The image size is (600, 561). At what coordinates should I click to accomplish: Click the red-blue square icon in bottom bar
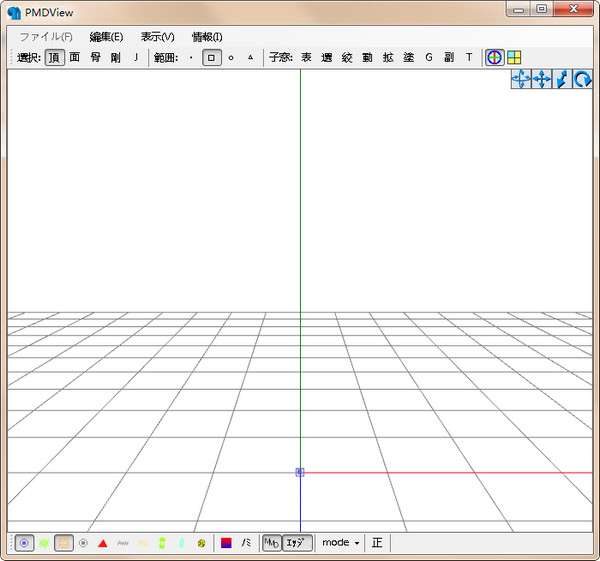(226, 543)
